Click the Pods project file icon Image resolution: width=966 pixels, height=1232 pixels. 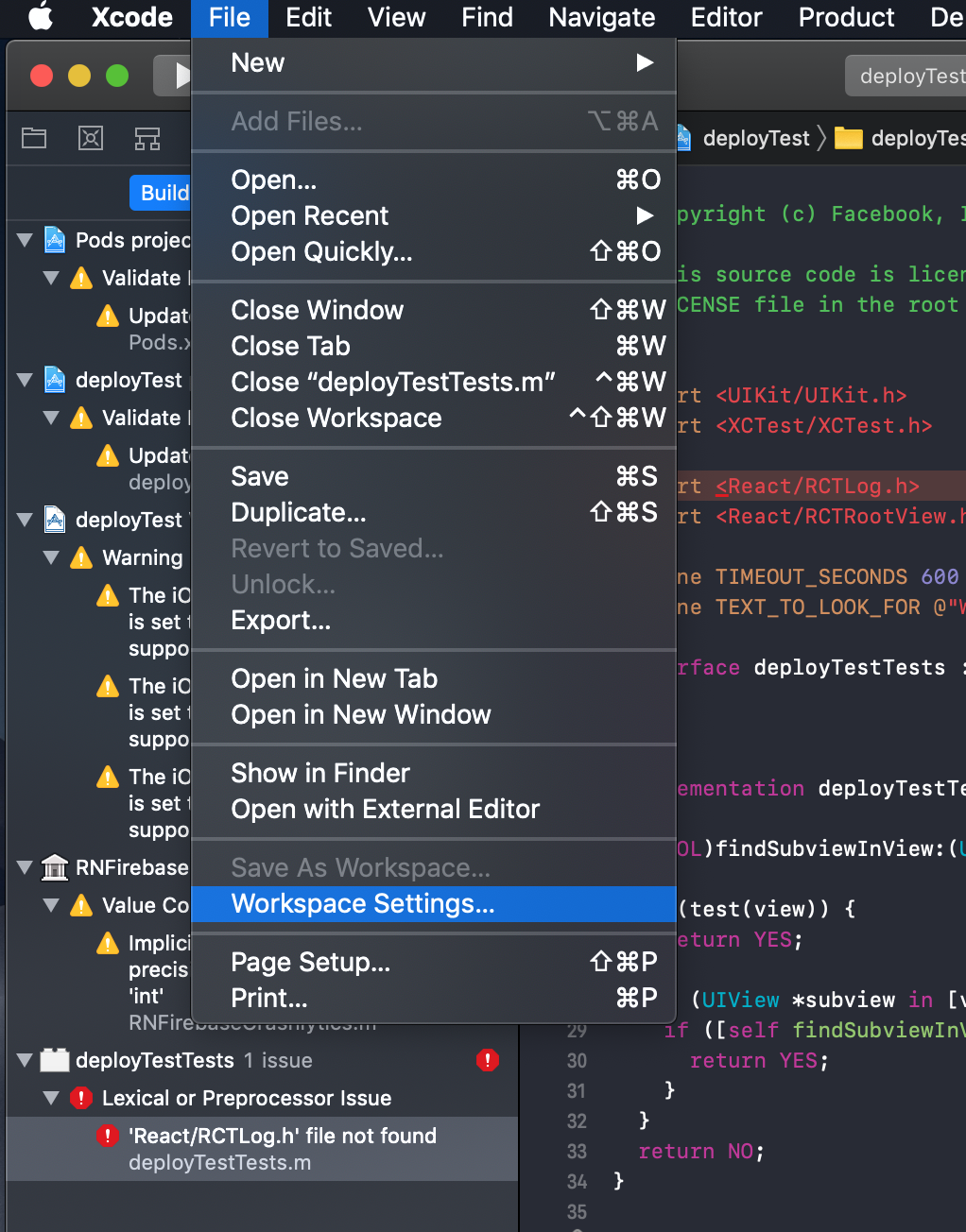[55, 240]
